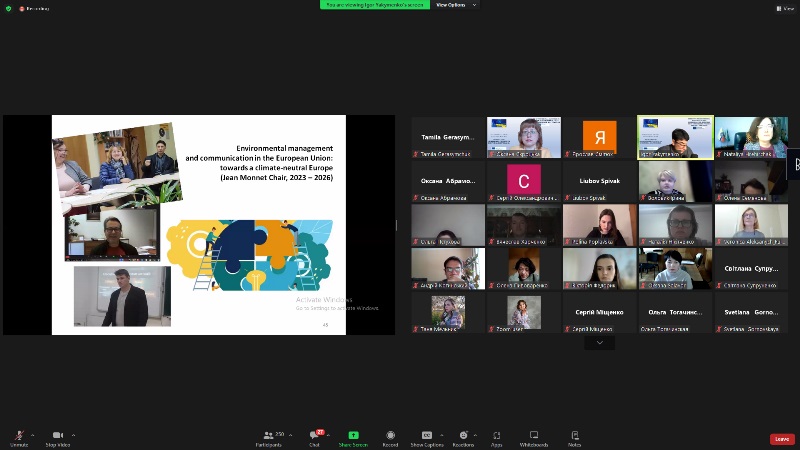Viewport: 800px width, 450px height.
Task: Switch layout using the View button
Action: tap(785, 8)
